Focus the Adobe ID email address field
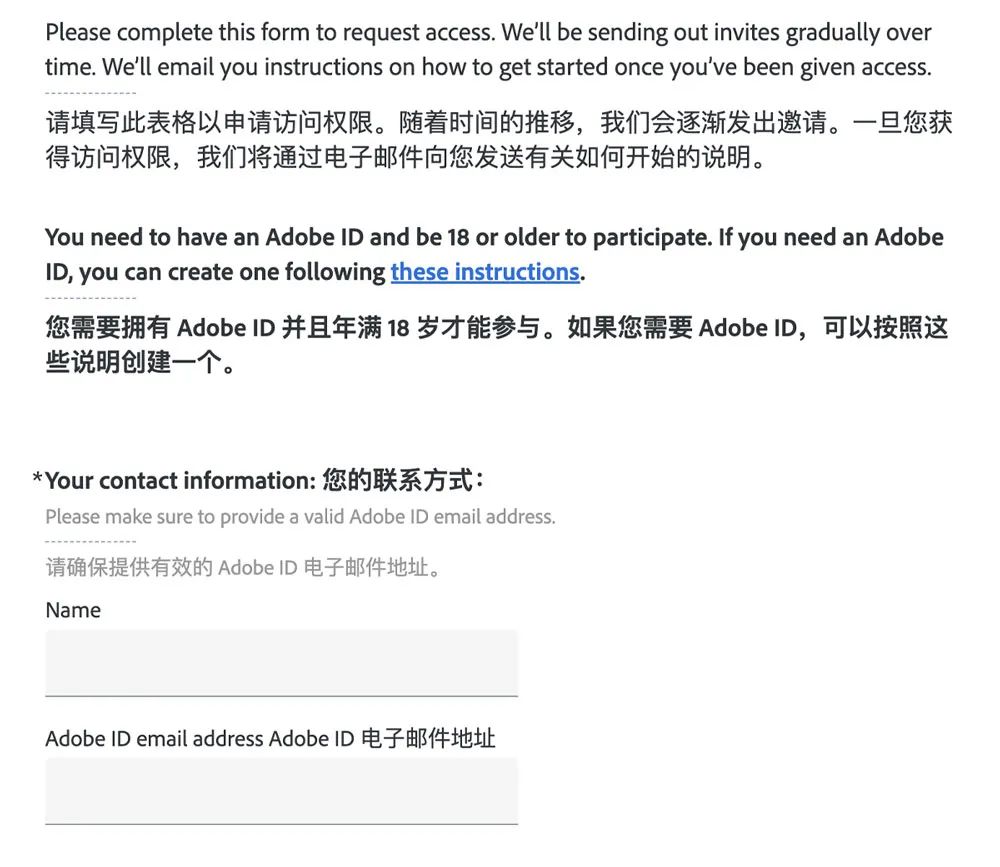 click(x=281, y=791)
